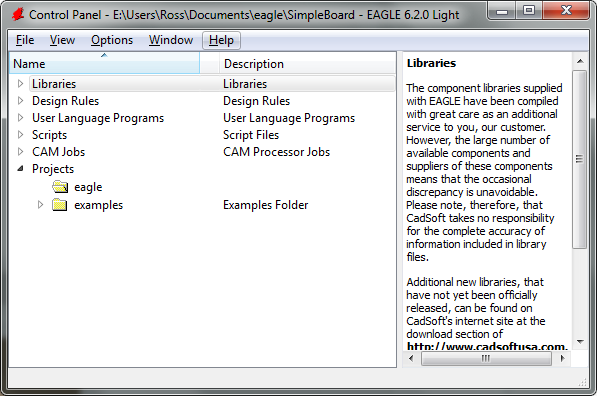
Task: Select the eagle project folder icon
Action: 60,187
